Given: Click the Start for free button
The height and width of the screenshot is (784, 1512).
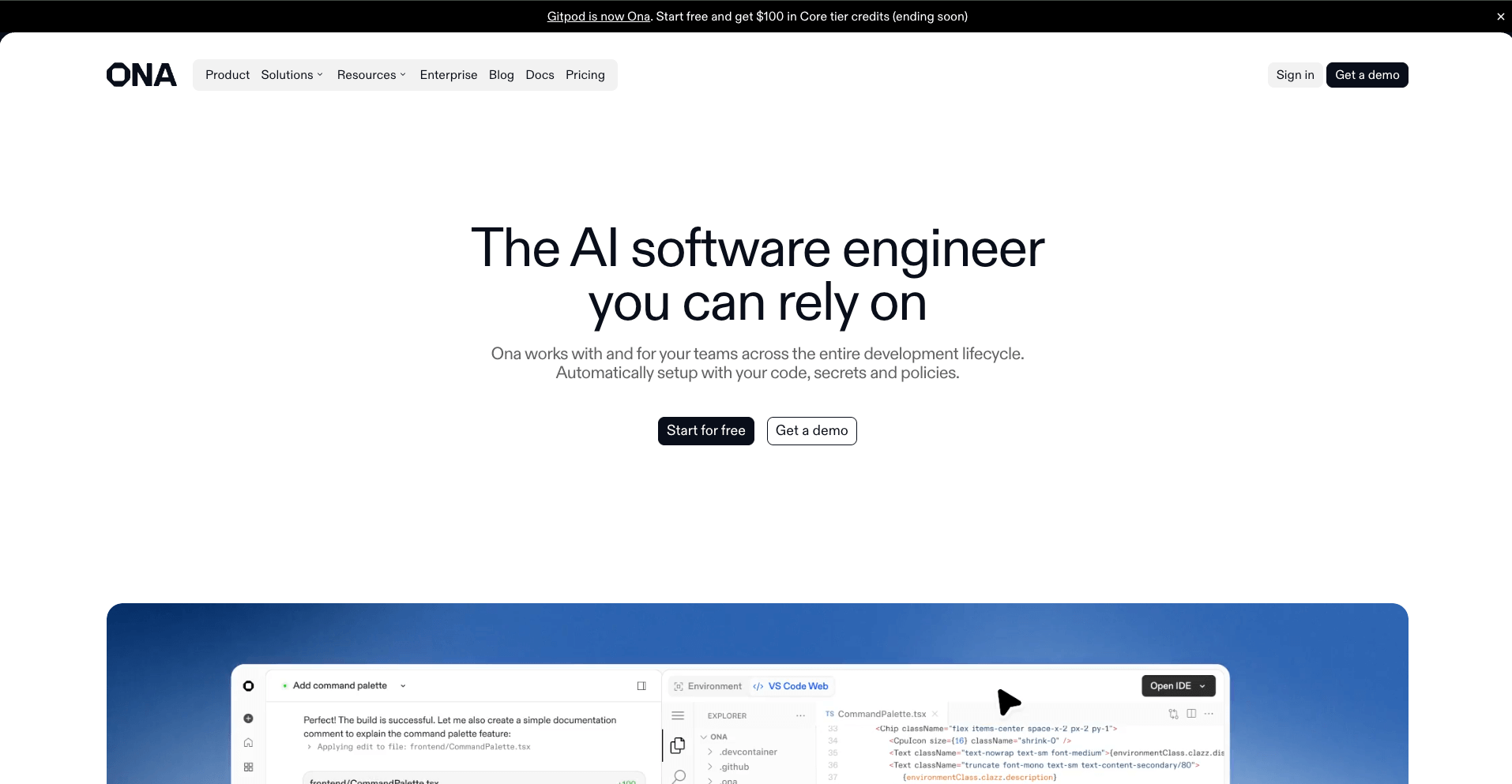Looking at the screenshot, I should pos(705,430).
